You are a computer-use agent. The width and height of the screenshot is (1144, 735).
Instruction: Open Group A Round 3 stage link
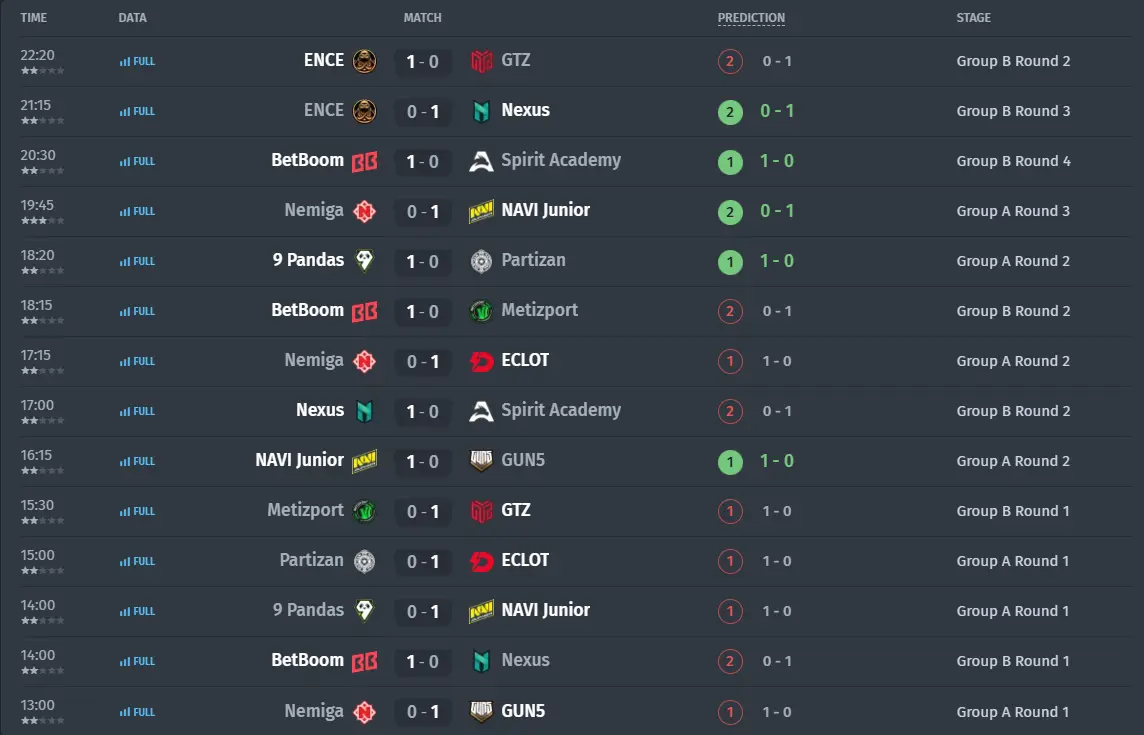click(1013, 212)
